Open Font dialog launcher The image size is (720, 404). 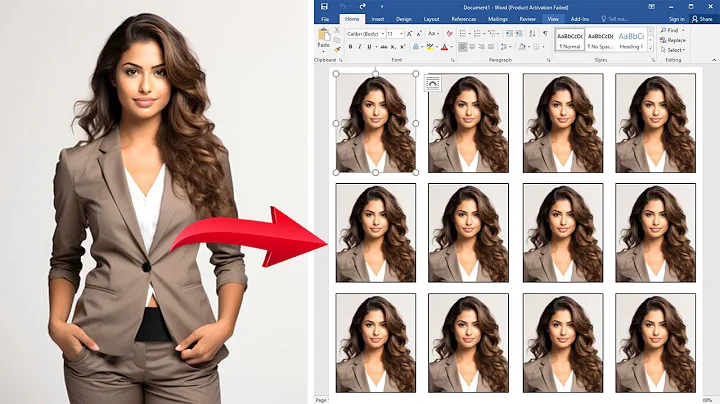pos(453,60)
